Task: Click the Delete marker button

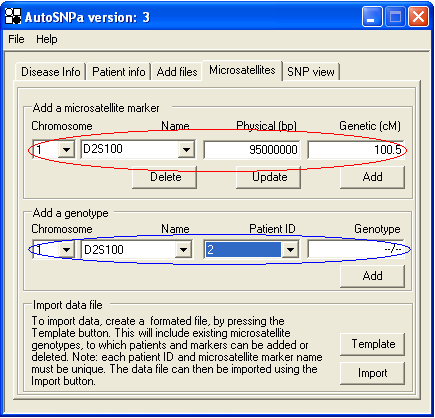Action: 165,177
